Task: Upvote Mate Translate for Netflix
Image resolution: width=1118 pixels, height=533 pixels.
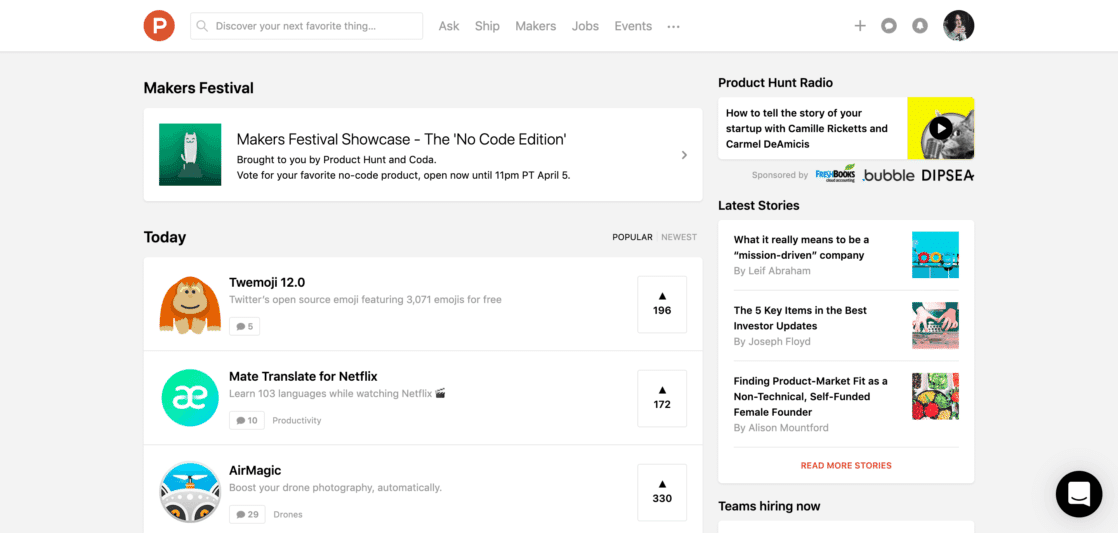Action: [x=662, y=398]
